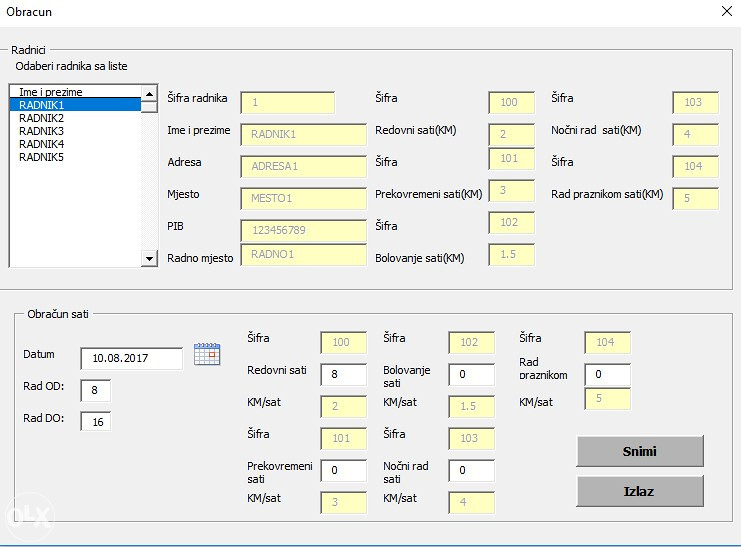Click the Šifra radnika field
Screen dimensions: 741x547
(x=287, y=103)
